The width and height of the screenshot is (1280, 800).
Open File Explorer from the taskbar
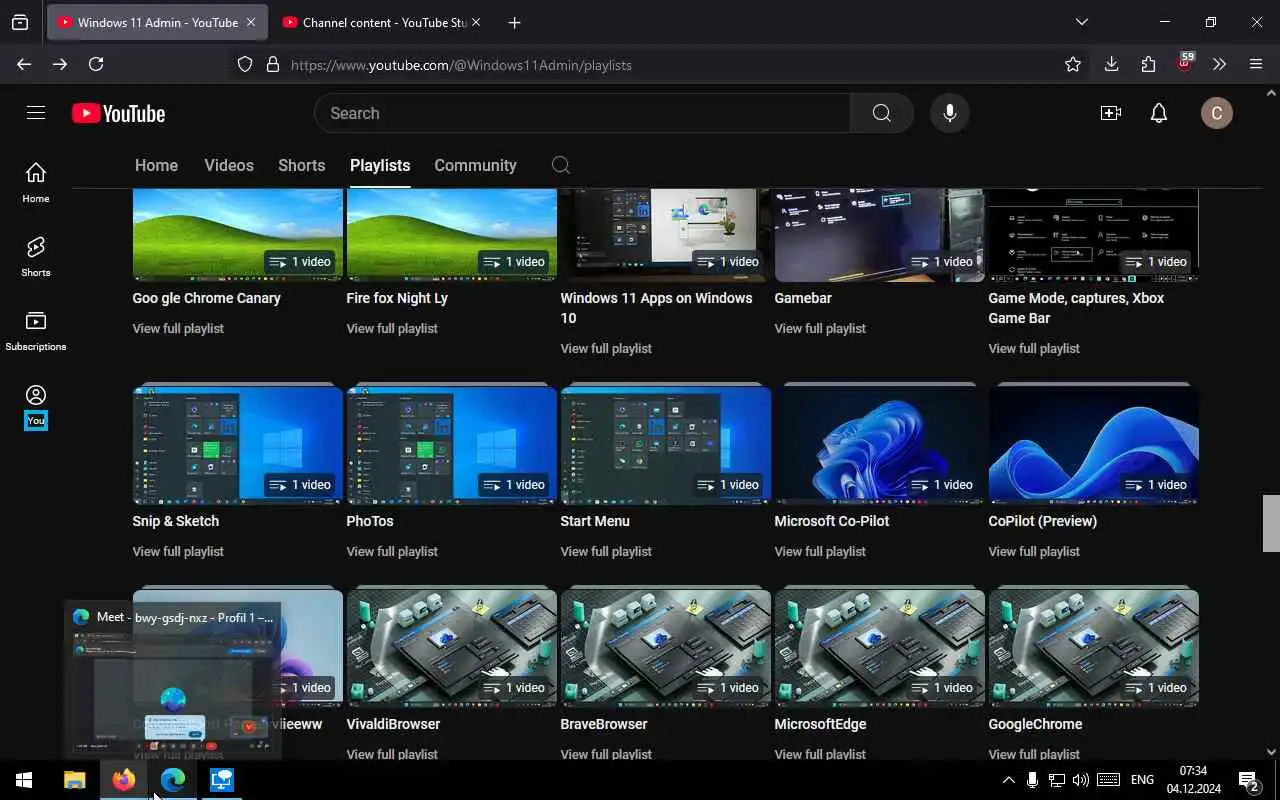[x=75, y=780]
